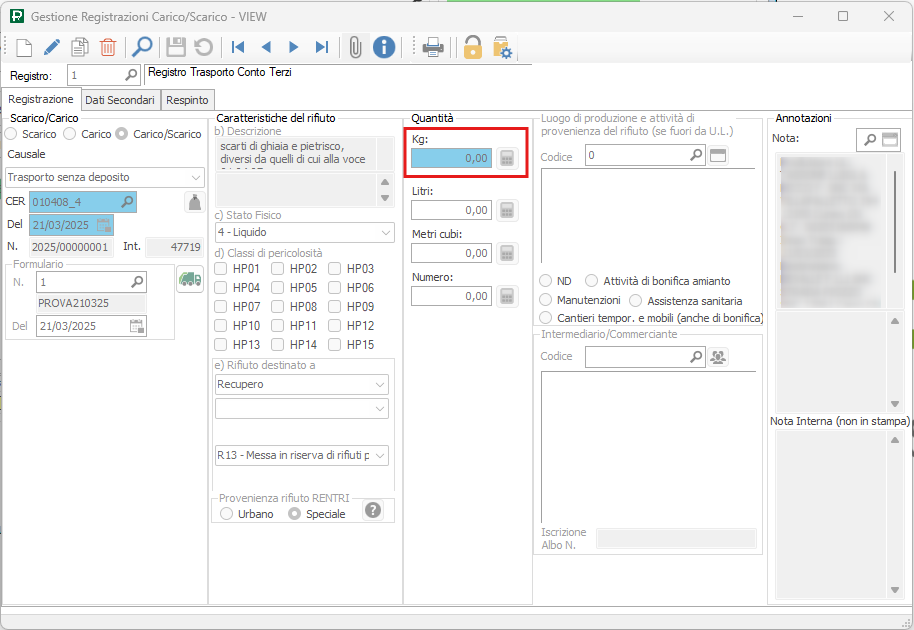The image size is (914, 630).
Task: Open the blue info icon
Action: [x=384, y=47]
